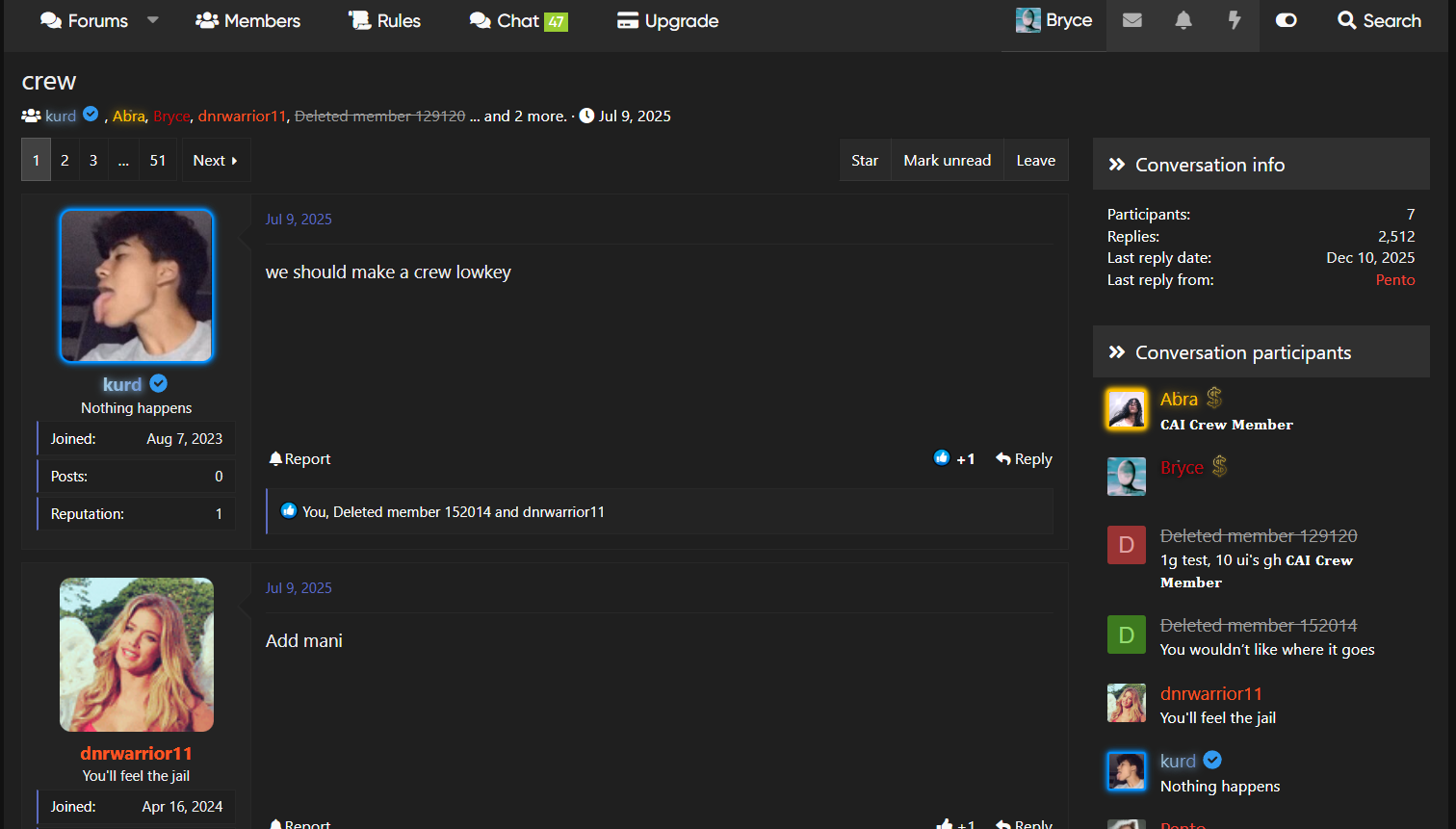Open the private messages envelope icon
The image size is (1456, 829).
(x=1132, y=20)
